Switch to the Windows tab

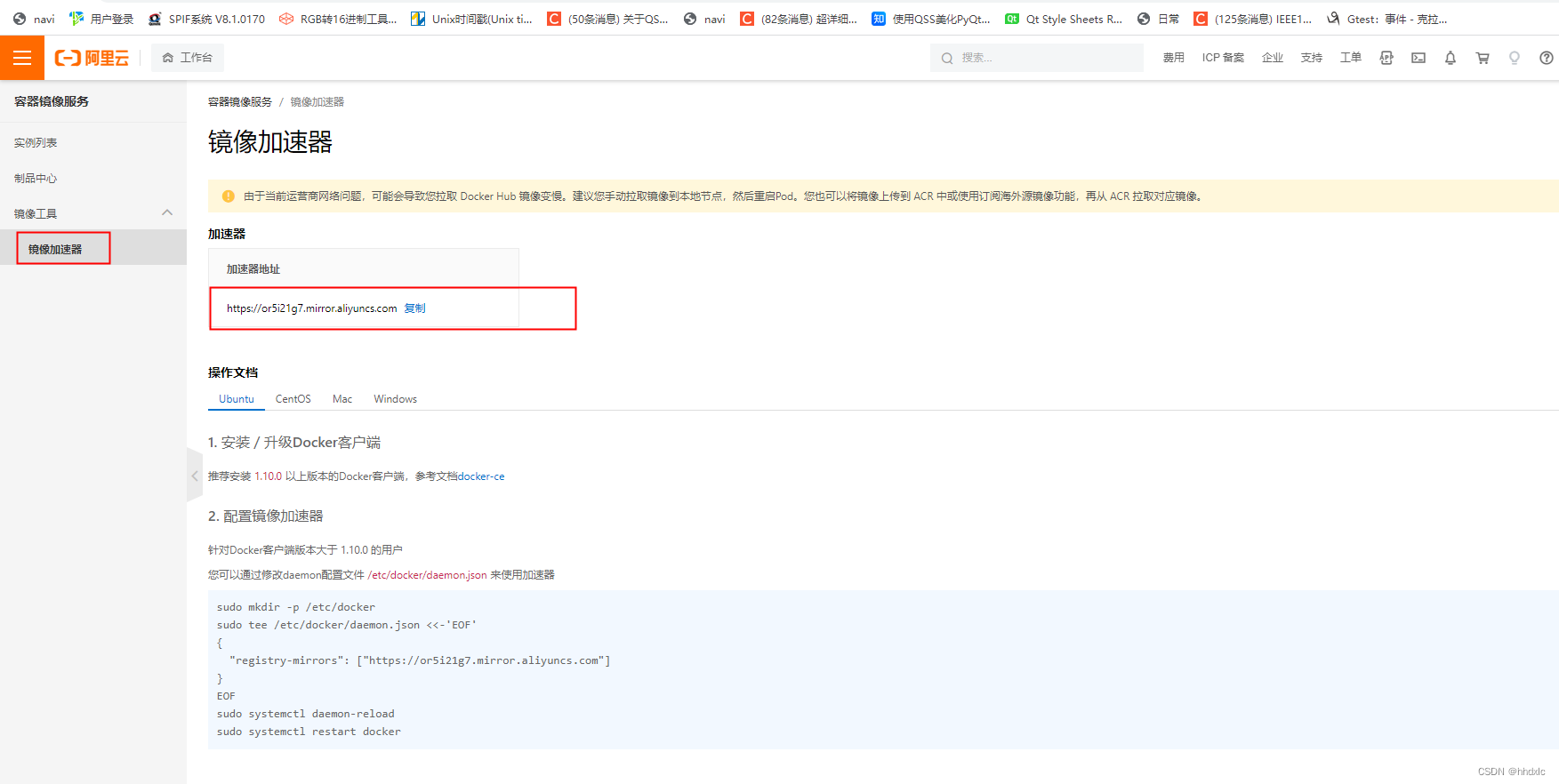396,399
